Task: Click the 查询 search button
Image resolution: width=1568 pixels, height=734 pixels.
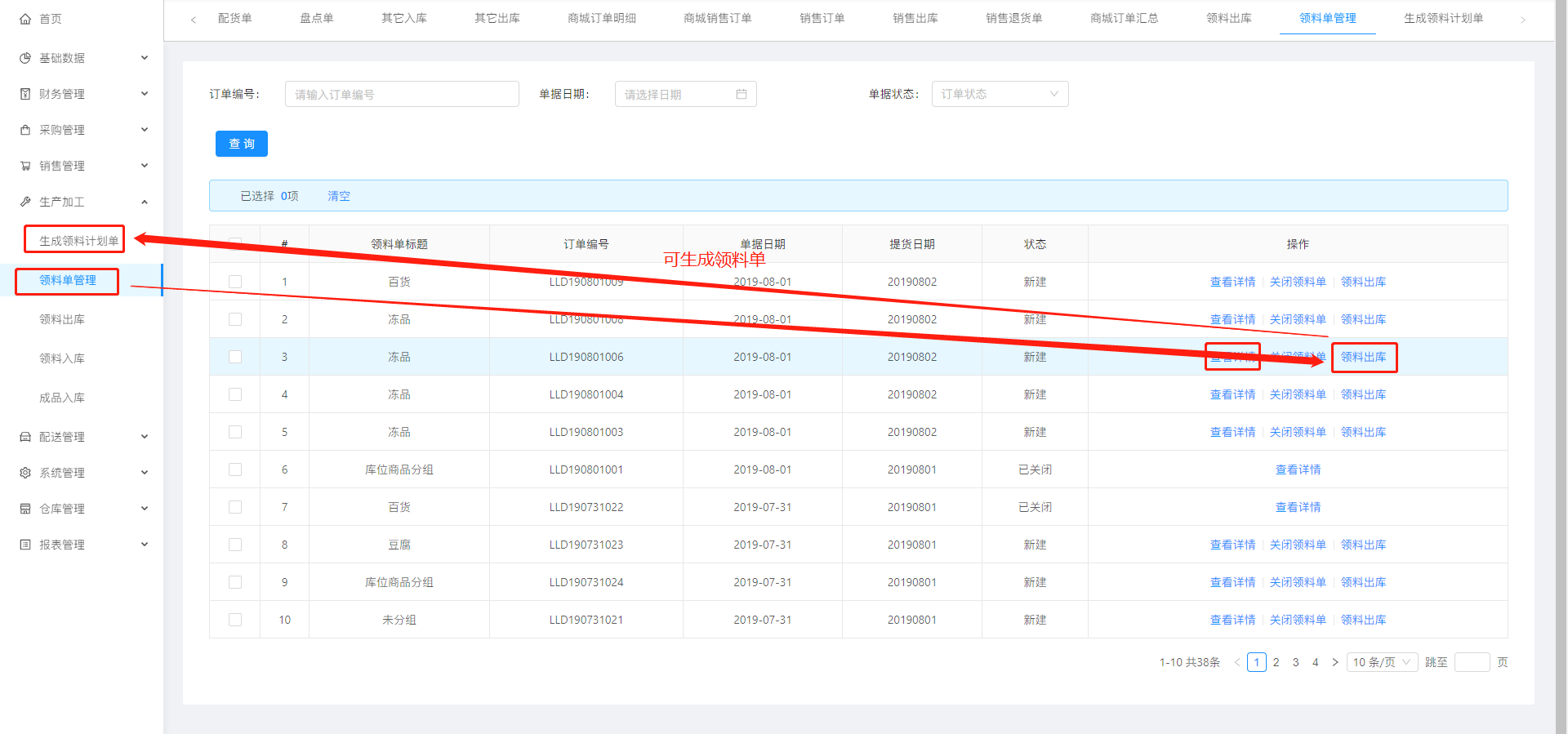Action: [242, 144]
